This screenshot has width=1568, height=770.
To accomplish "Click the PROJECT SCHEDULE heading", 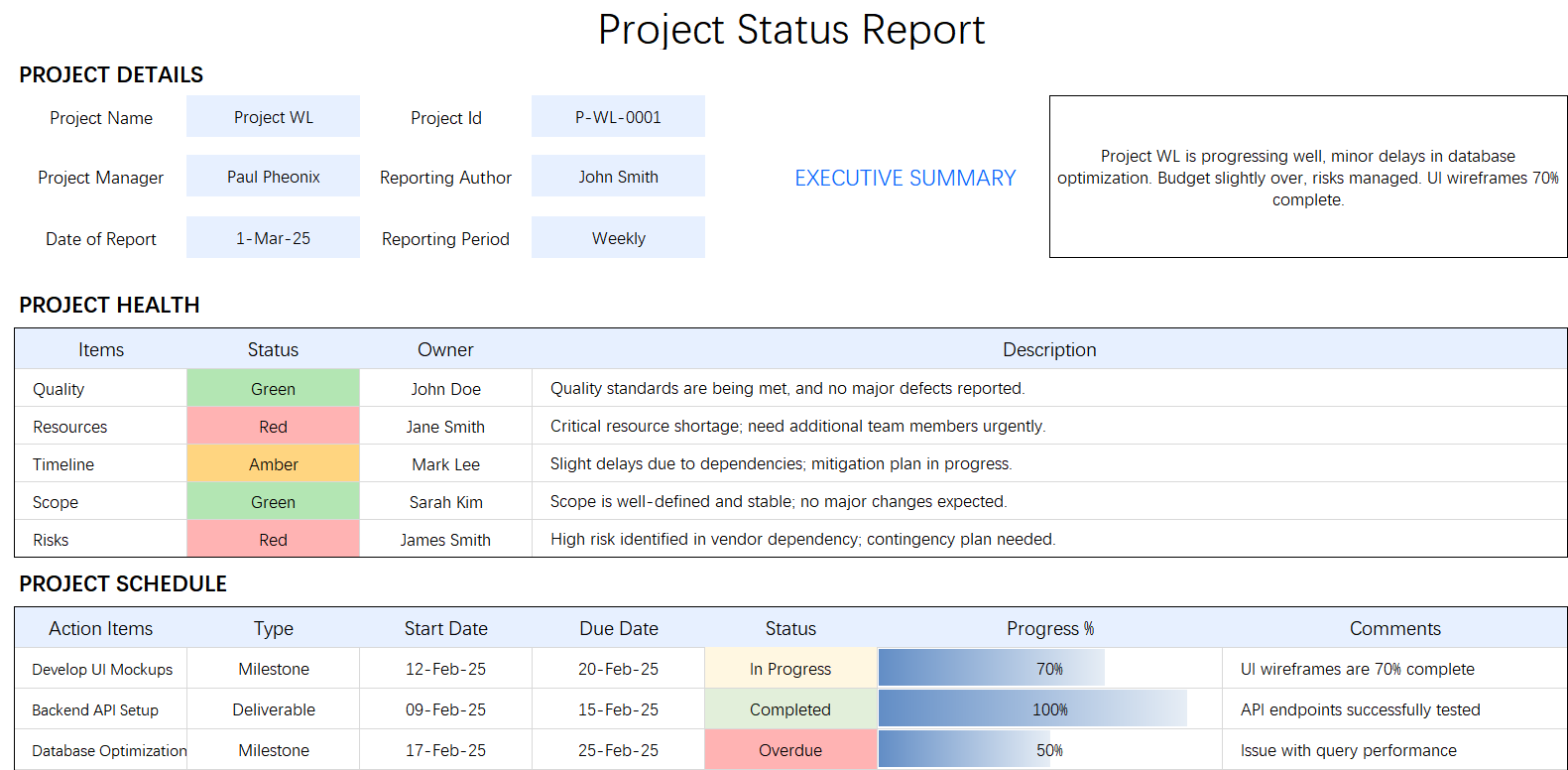I will coord(123,584).
